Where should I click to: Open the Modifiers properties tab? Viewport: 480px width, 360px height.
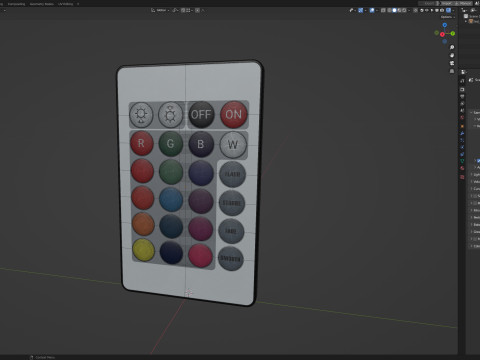tap(462, 133)
